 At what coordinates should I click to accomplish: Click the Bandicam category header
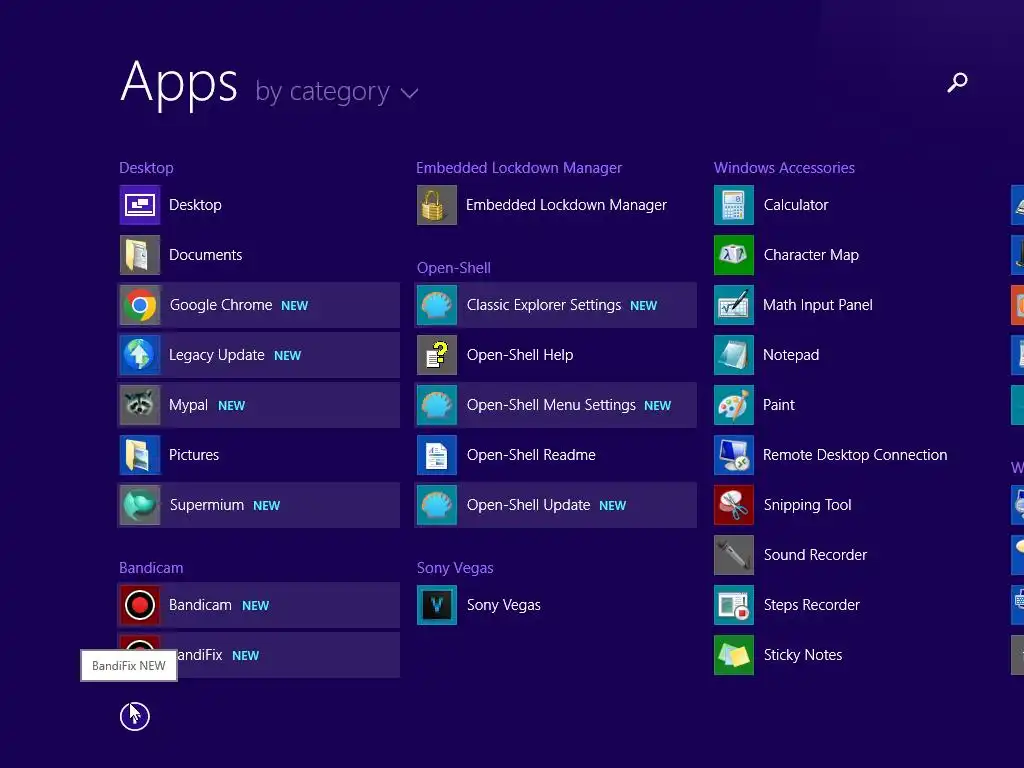tap(151, 568)
